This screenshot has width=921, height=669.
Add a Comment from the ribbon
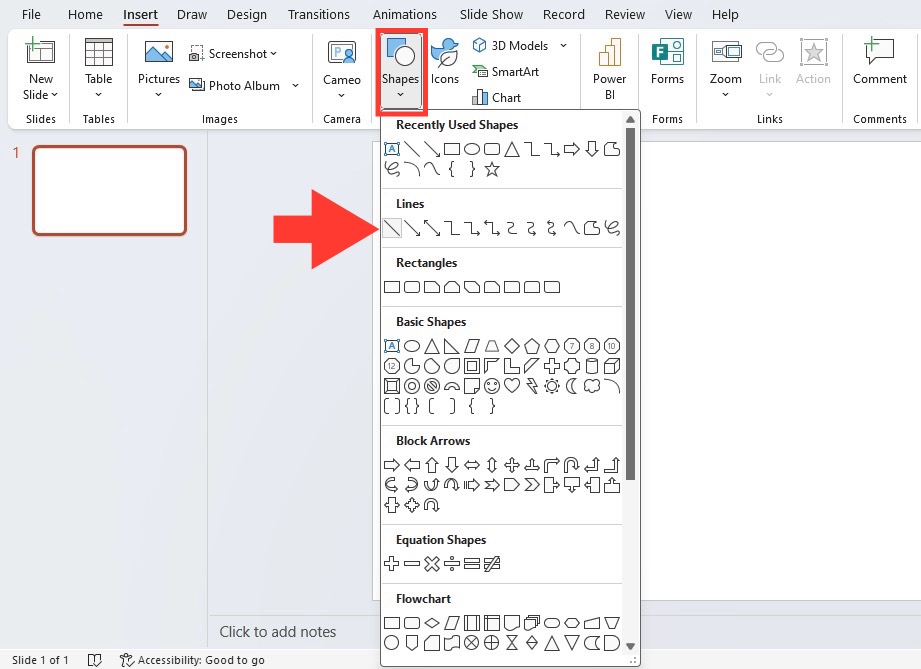(879, 62)
